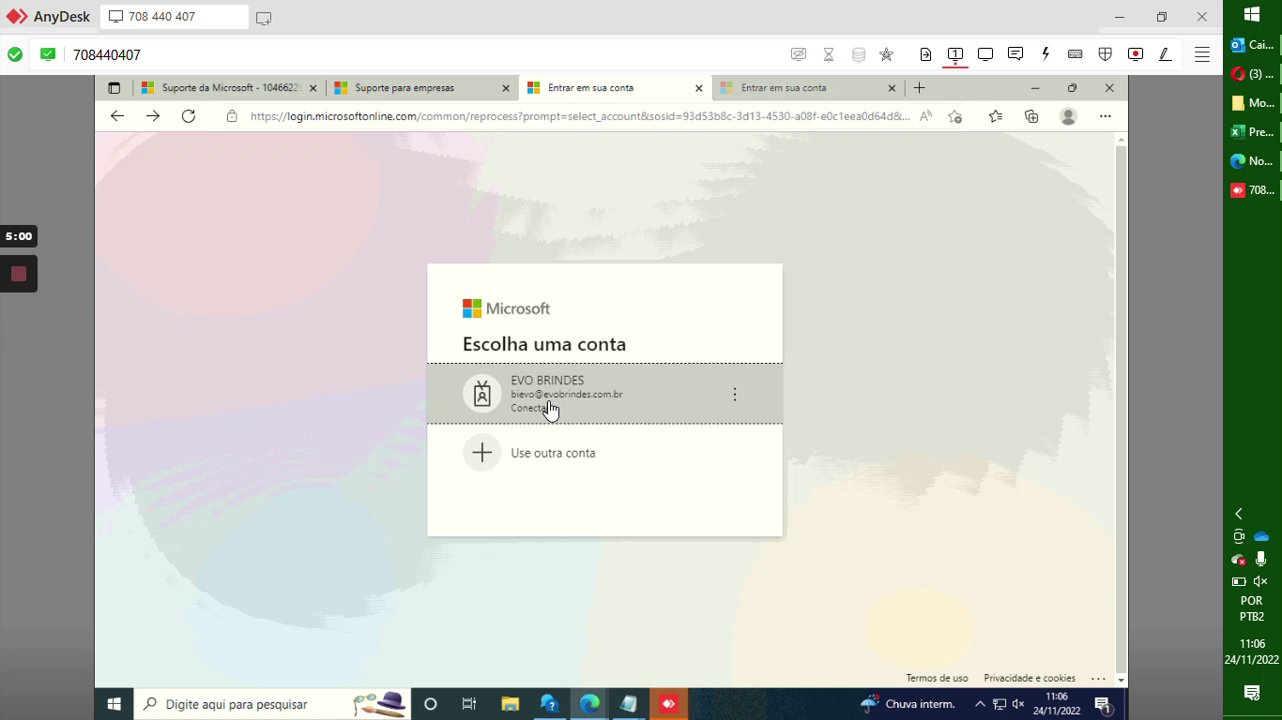Image resolution: width=1282 pixels, height=720 pixels.
Task: Open AnyDesk whiteboard pen icon
Action: click(x=1165, y=55)
